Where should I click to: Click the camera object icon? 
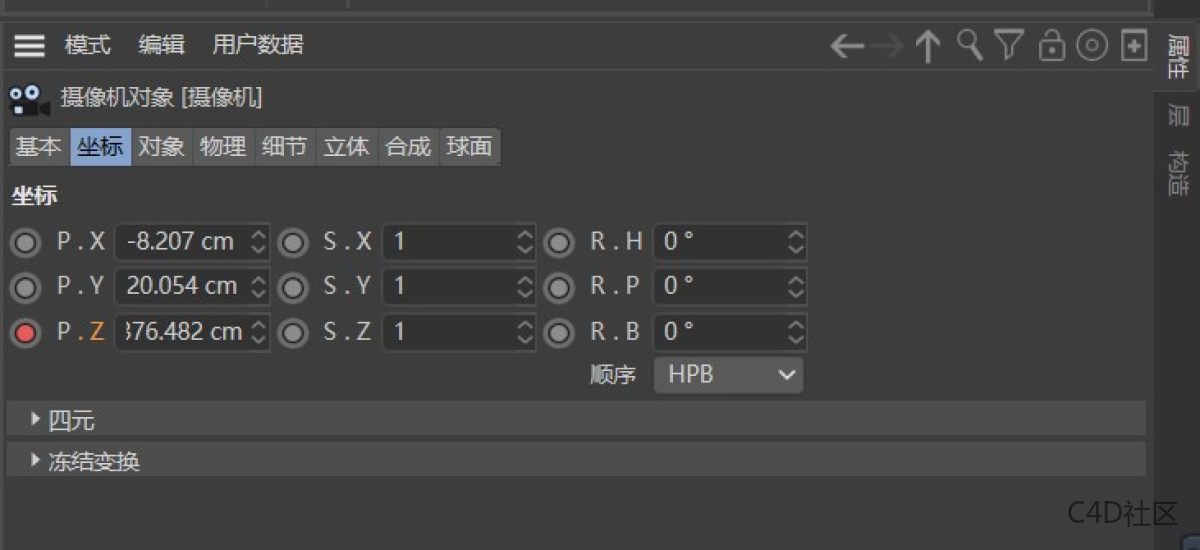click(29, 98)
